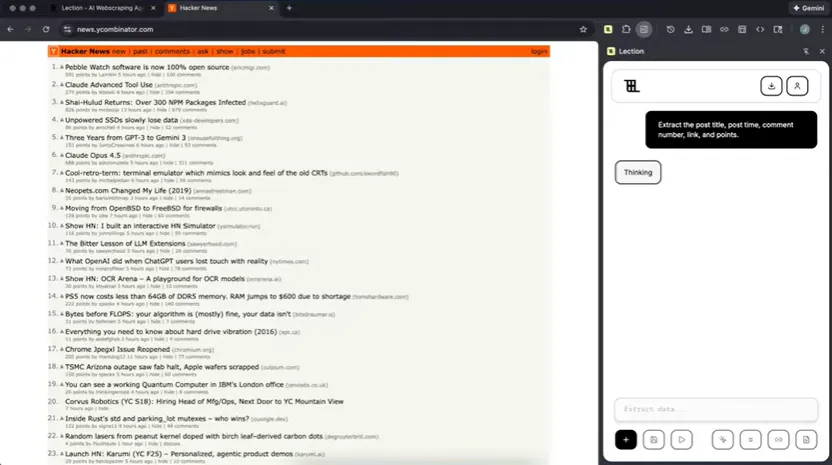Open the Extensions puzzle menu

coord(626,29)
